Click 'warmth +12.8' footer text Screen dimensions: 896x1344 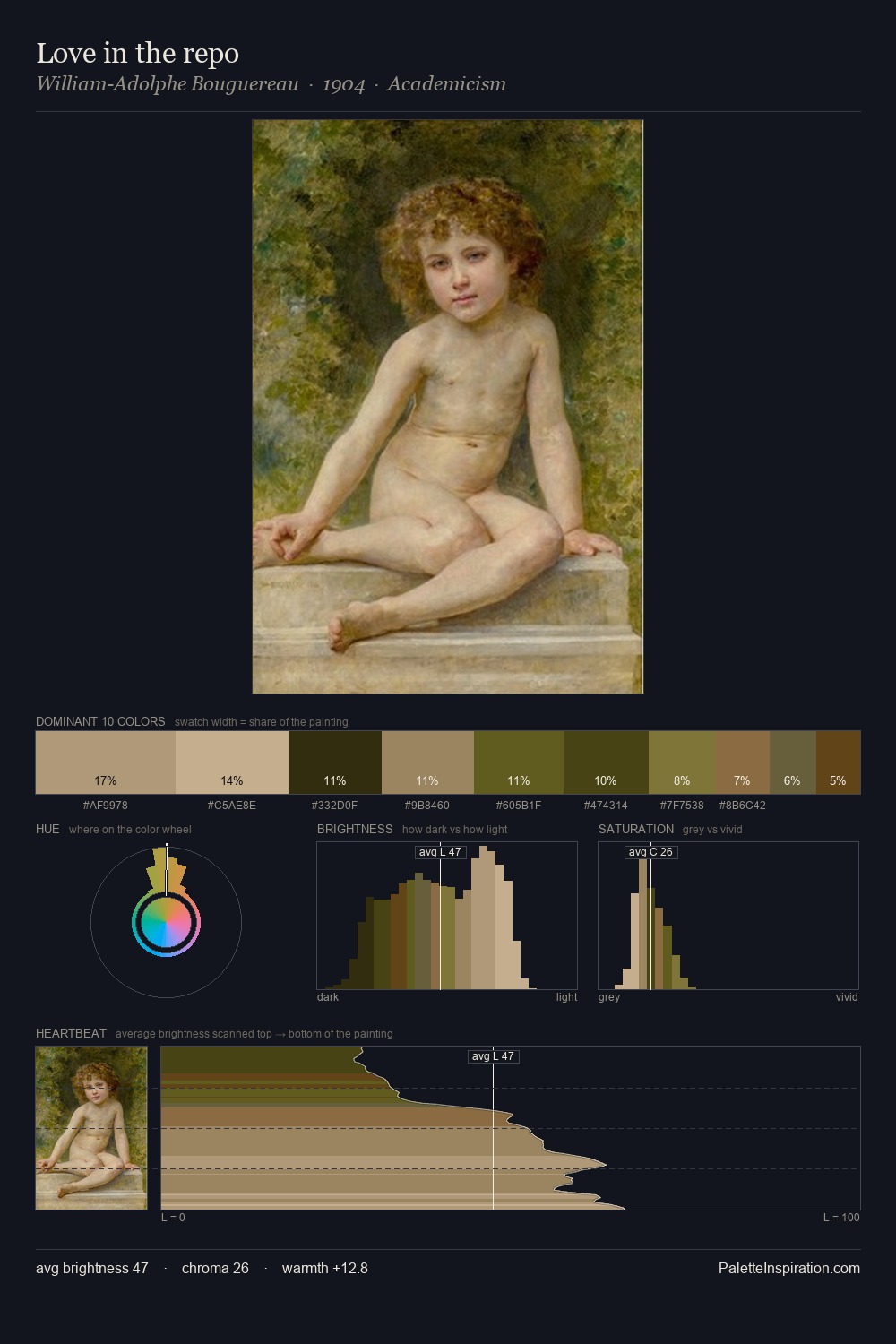pyautogui.click(x=325, y=1268)
